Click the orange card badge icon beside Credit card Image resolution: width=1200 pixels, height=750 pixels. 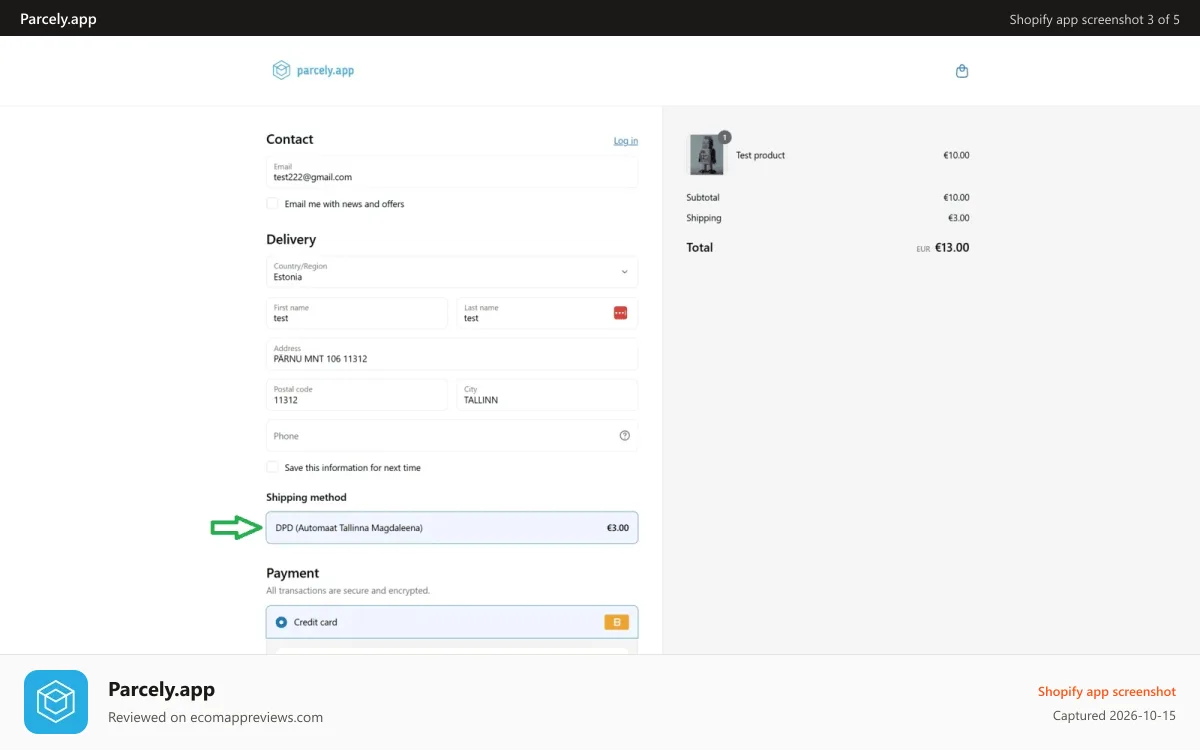616,622
